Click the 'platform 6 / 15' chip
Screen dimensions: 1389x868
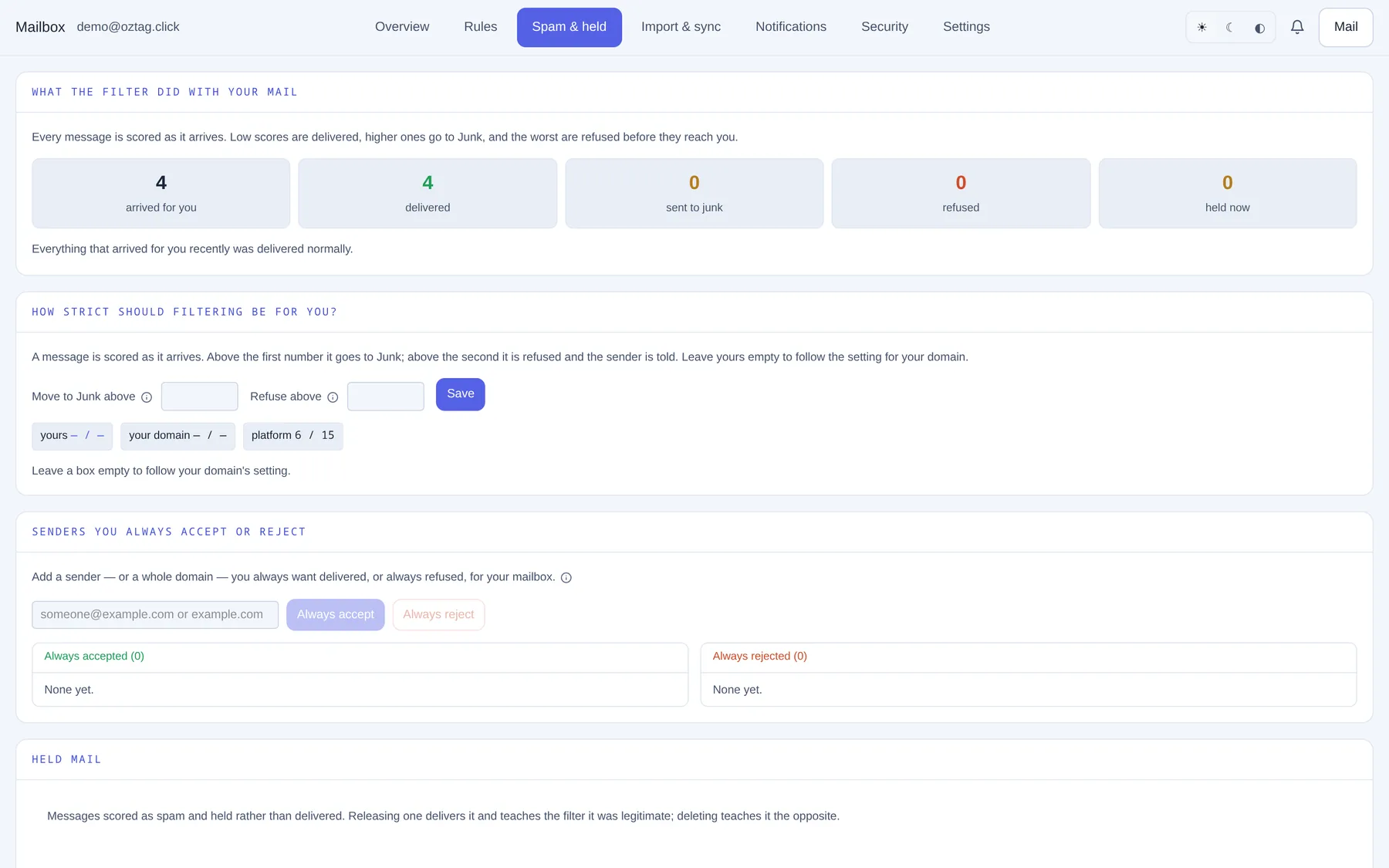coord(293,436)
